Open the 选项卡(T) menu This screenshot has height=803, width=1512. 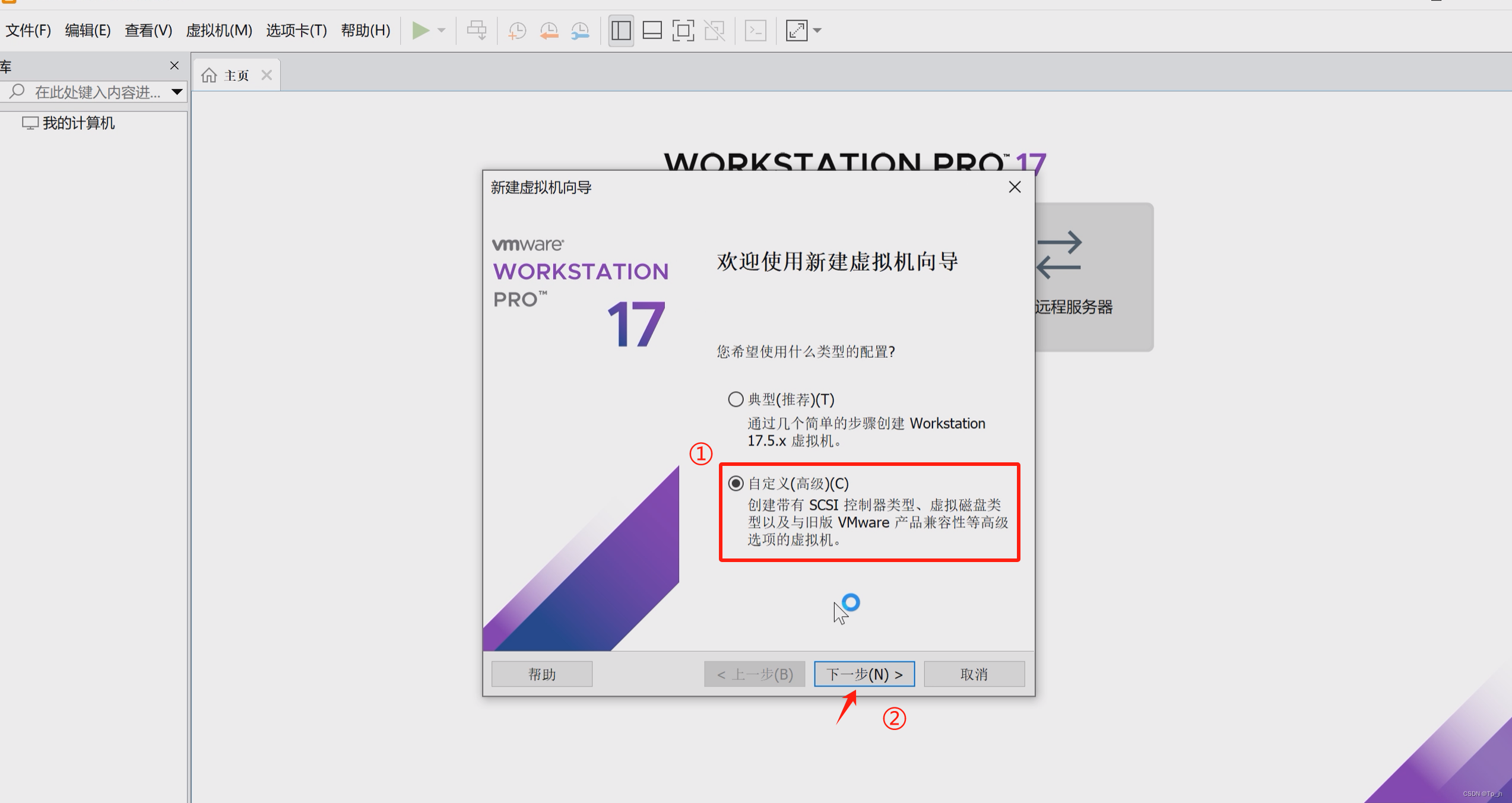(x=296, y=30)
